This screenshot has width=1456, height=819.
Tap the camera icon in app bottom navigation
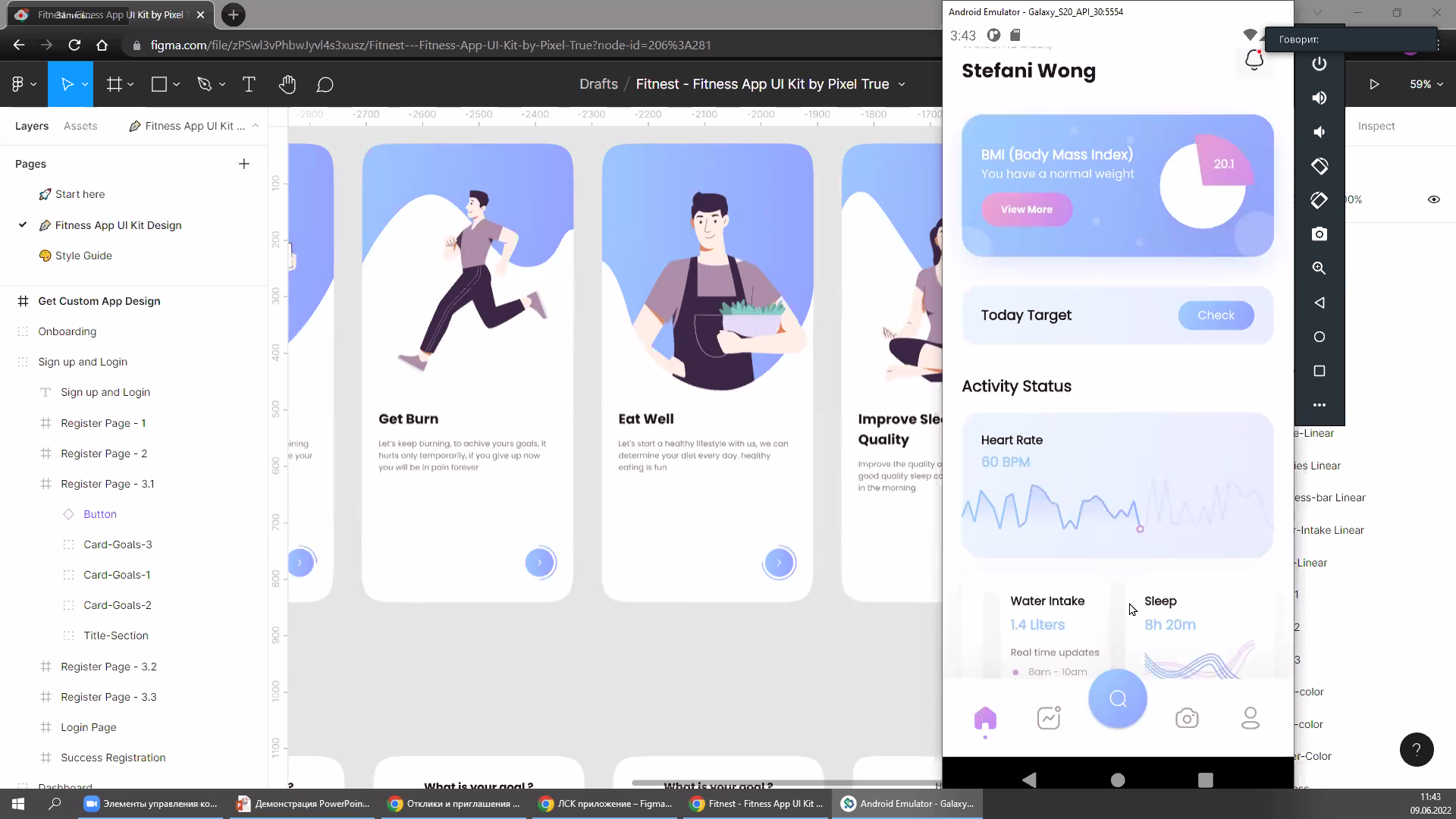coord(1187,718)
